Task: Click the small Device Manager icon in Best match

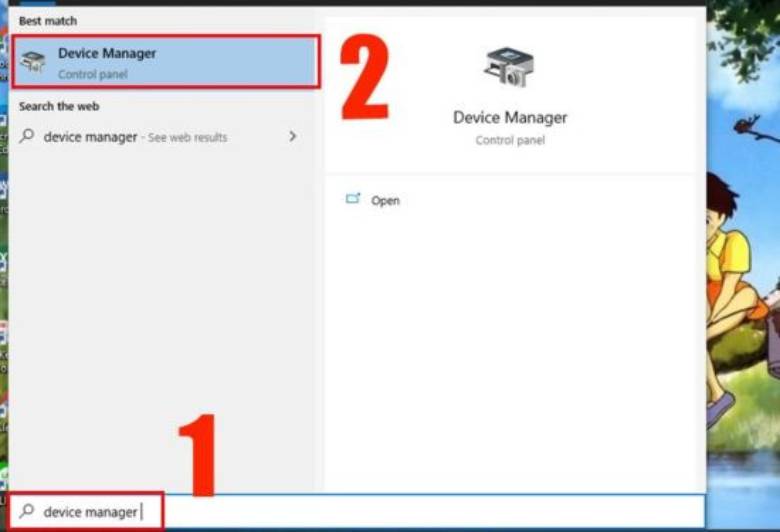Action: click(33, 62)
